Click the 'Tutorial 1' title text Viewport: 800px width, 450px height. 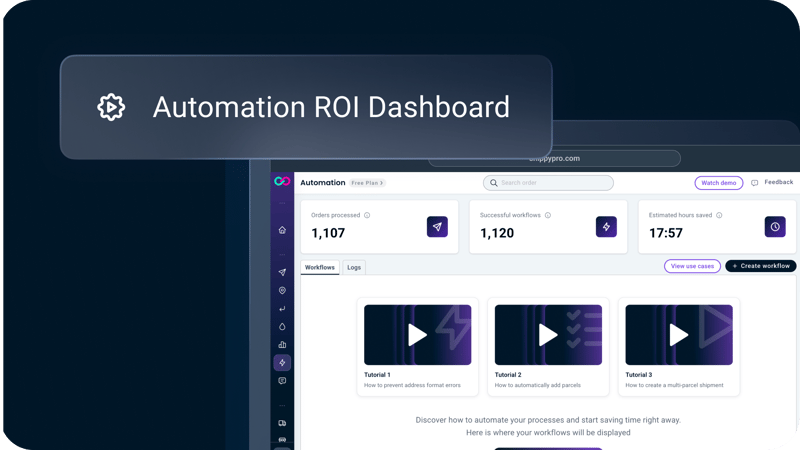377,374
